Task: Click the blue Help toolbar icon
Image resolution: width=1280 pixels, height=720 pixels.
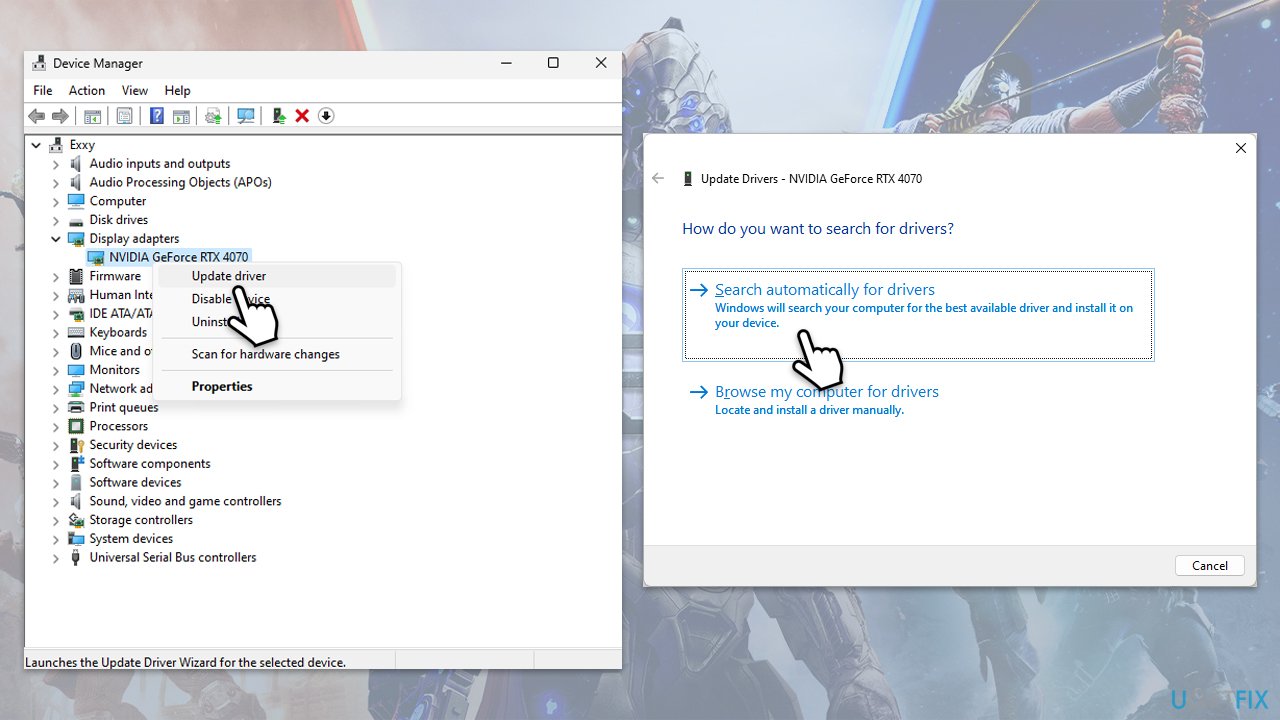Action: tap(157, 116)
